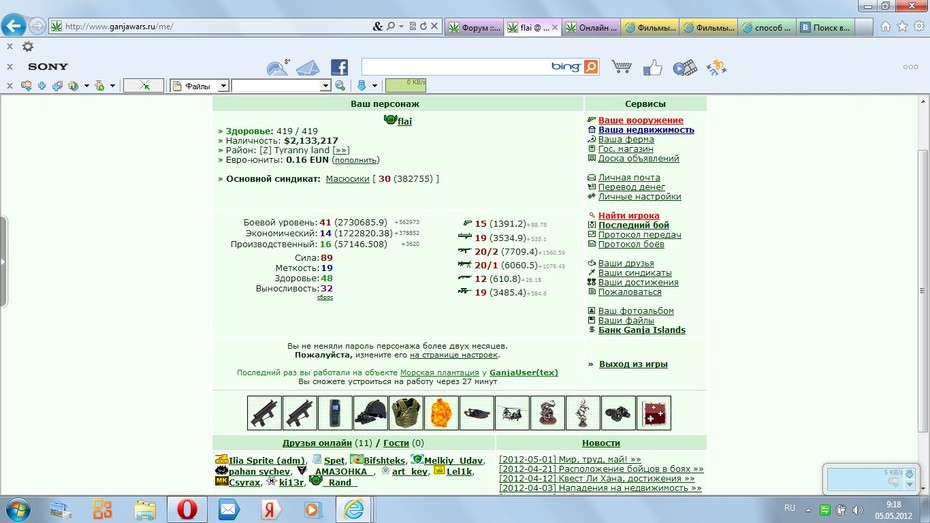Viewport: 930px width, 523px height.
Task: Open favorites star icon
Action: (x=902, y=26)
